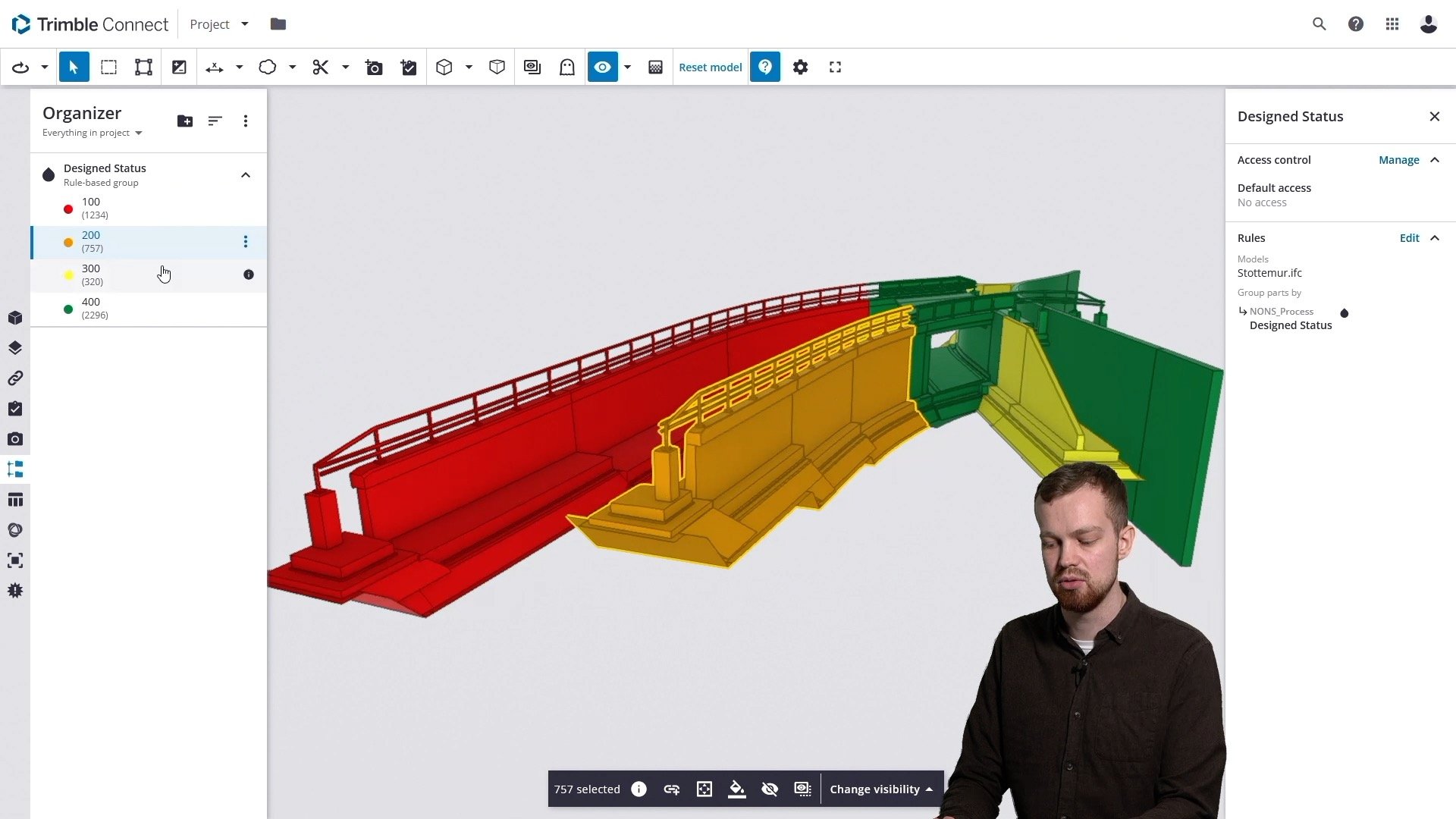The width and height of the screenshot is (1456, 819).
Task: Enable full screen view mode
Action: tap(835, 67)
